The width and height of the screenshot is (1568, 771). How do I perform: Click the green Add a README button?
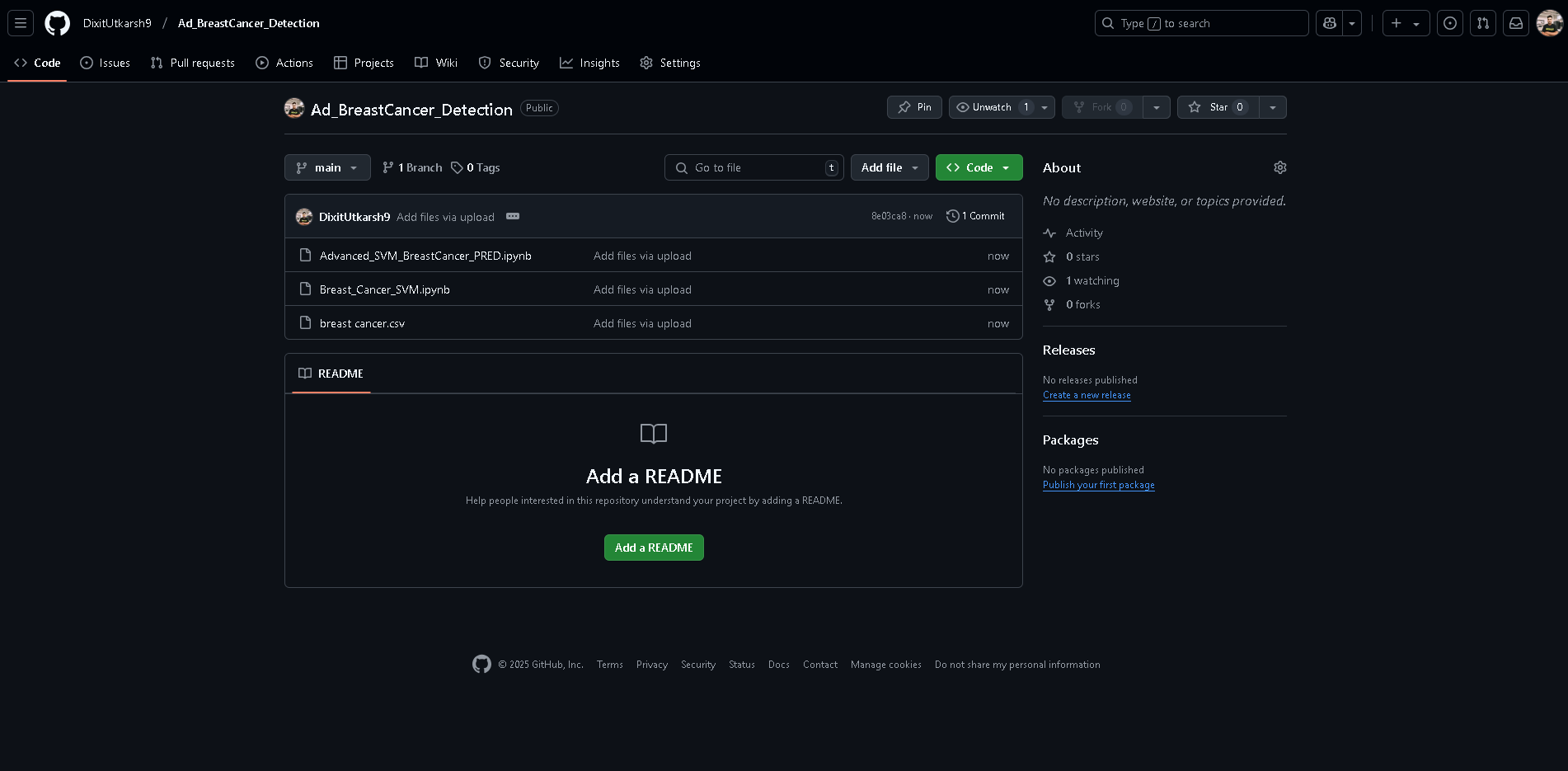654,548
